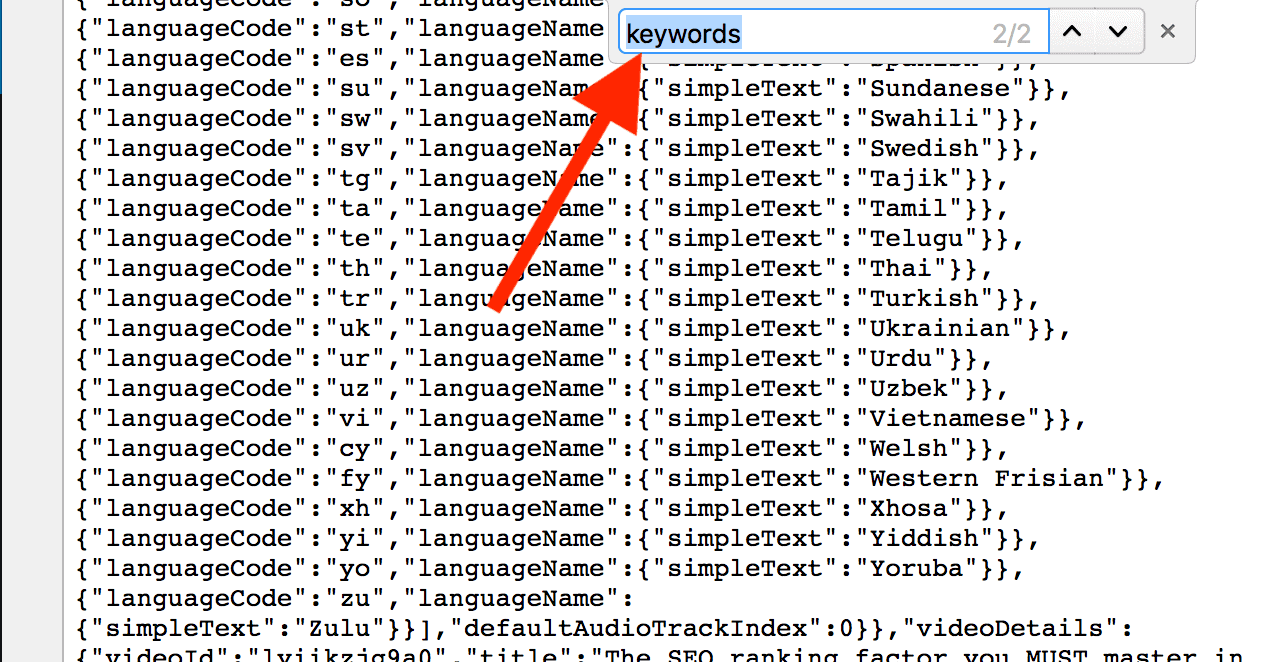Viewport: 1262px width, 662px height.
Task: Click the find bar field containing "keywords"
Action: 833,33
